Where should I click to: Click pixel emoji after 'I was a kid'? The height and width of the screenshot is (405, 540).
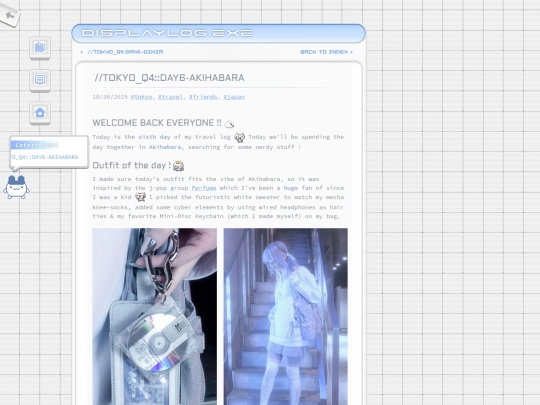[141, 197]
